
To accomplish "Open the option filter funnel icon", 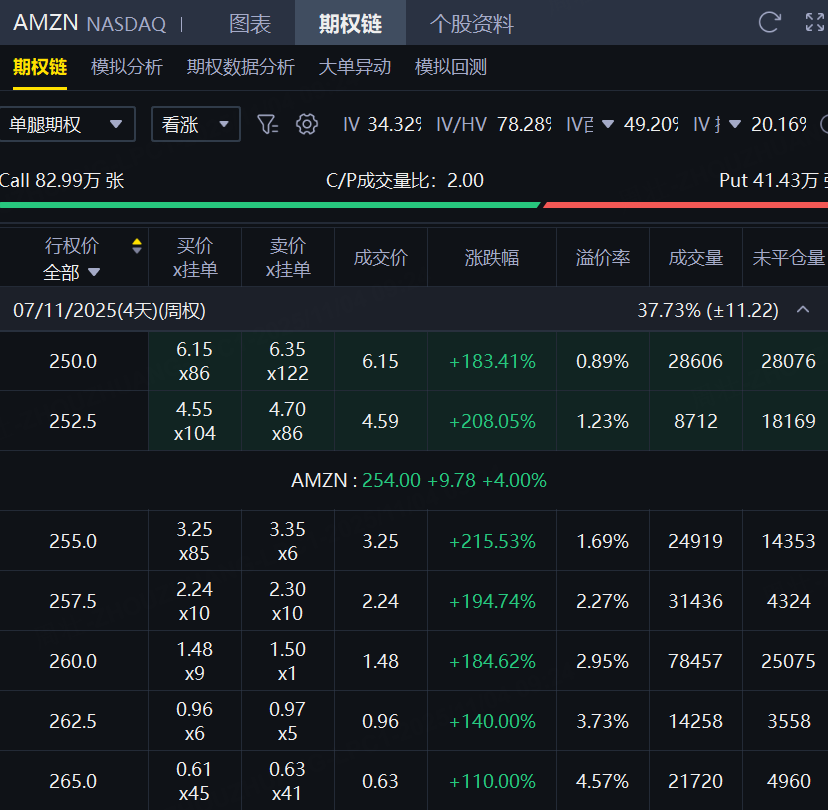I will click(267, 125).
